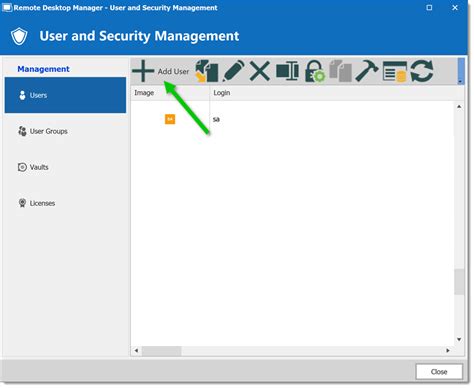The image size is (474, 388).
Task: Click the horizontal scrollbar right arrow
Action: click(448, 350)
